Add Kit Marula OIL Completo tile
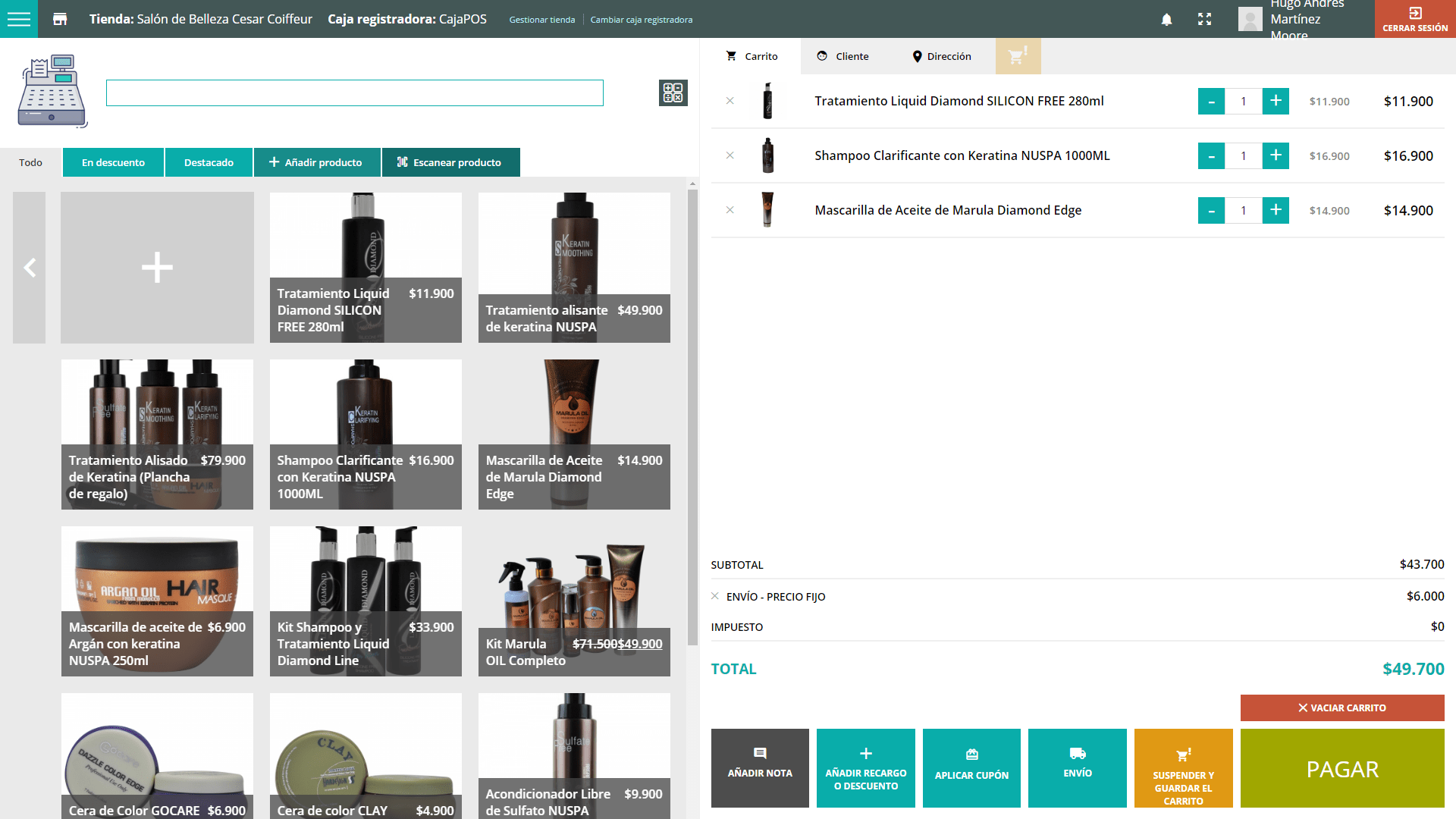The width and height of the screenshot is (1456, 819). tap(574, 601)
